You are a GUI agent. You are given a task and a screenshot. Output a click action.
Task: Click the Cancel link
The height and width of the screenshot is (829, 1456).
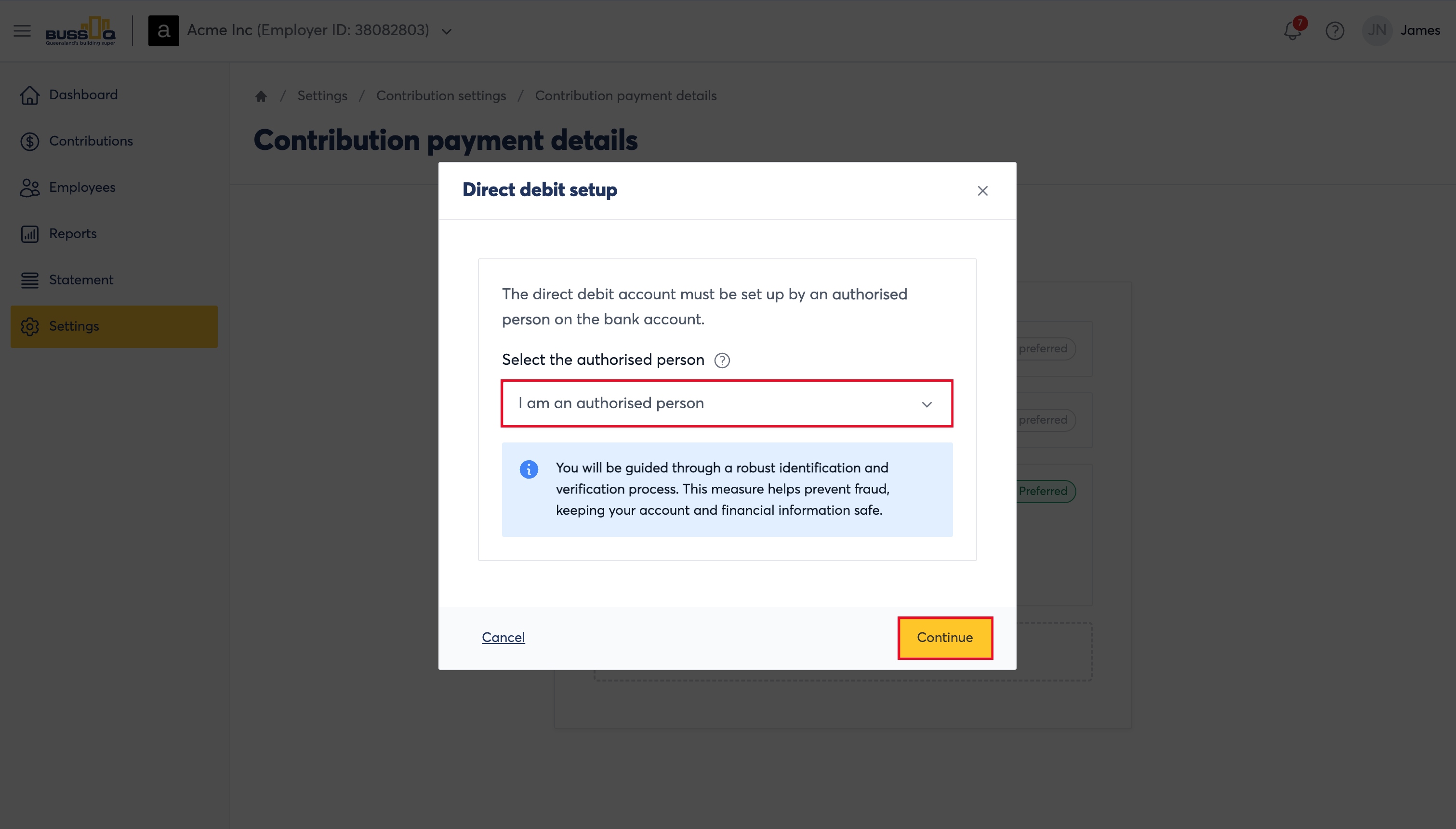pyautogui.click(x=503, y=638)
